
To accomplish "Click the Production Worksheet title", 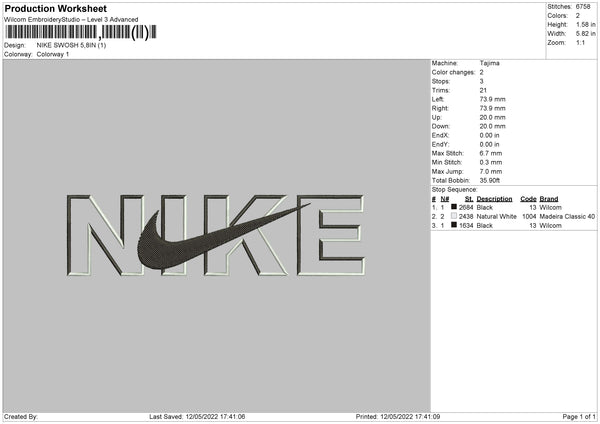I will coord(55,8).
